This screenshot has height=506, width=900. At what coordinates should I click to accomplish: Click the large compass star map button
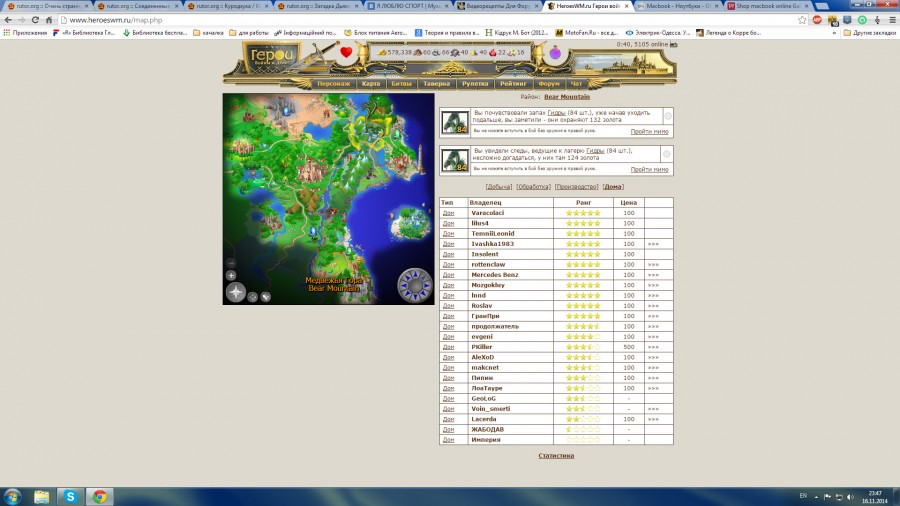[x=235, y=292]
